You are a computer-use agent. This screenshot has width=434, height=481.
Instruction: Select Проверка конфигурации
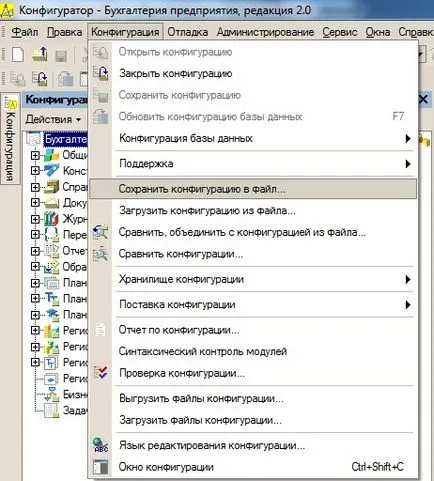click(253, 373)
